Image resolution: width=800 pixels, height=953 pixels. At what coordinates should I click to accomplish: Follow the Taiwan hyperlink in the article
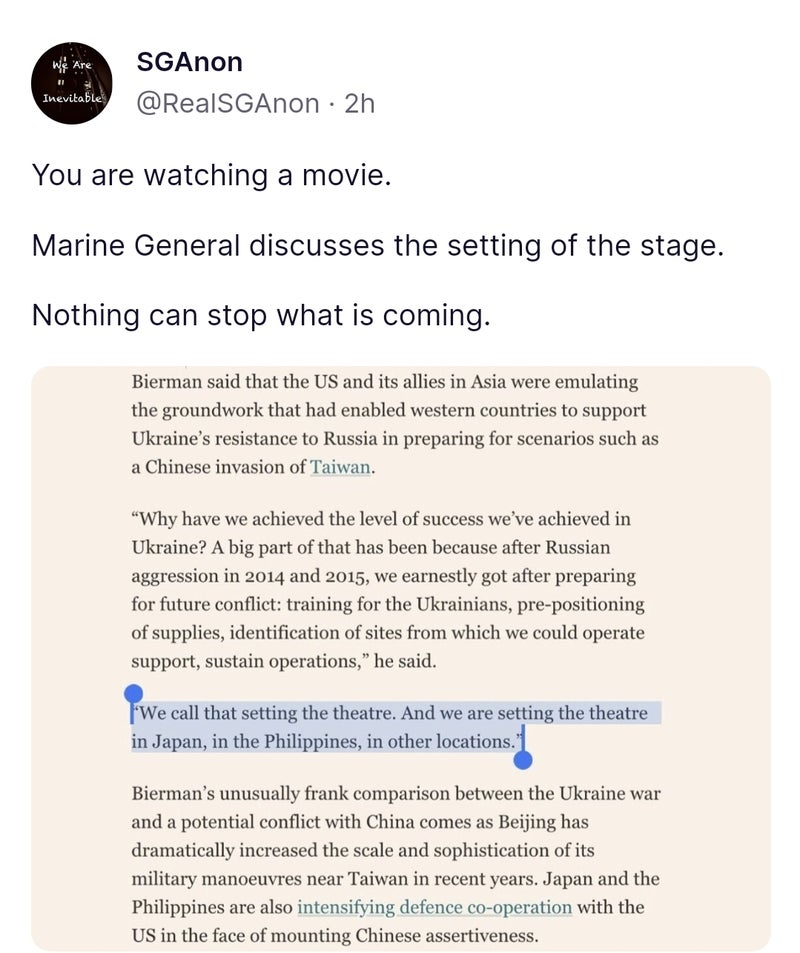[x=342, y=467]
